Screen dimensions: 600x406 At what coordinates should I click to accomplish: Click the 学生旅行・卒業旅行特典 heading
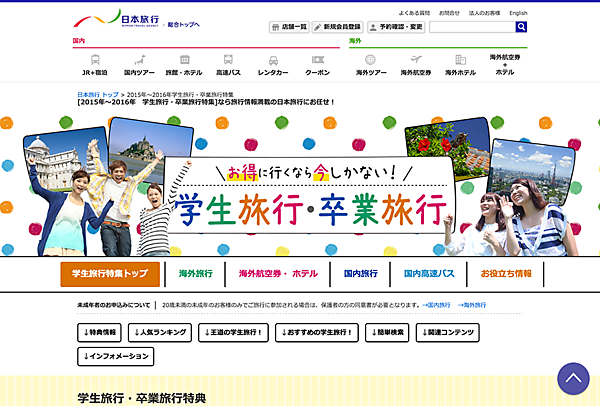pyautogui.click(x=142, y=398)
